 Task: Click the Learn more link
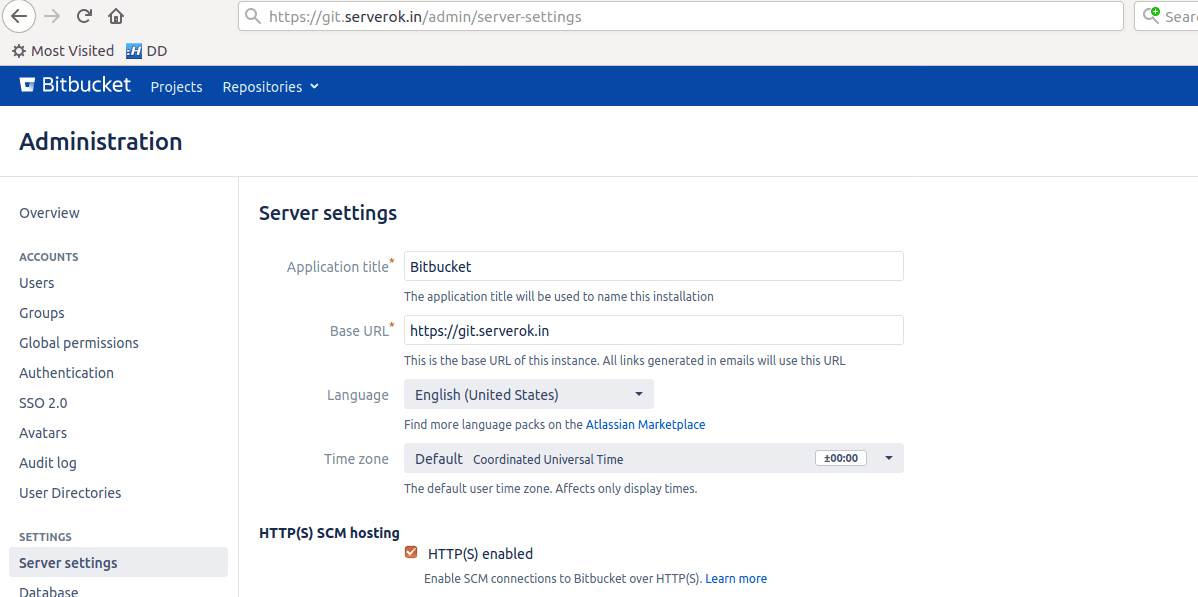pyautogui.click(x=736, y=578)
